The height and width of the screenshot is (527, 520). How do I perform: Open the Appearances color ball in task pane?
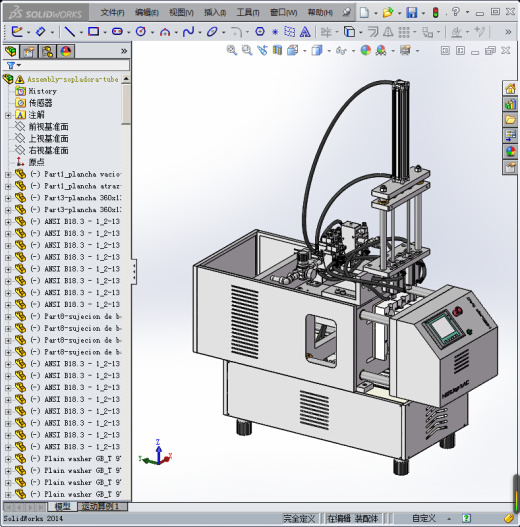click(510, 151)
